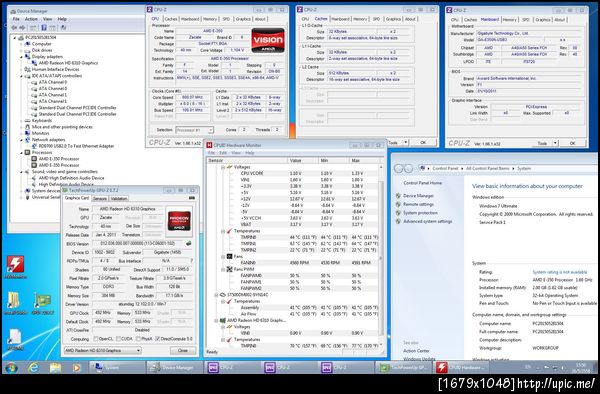Click the blue Help icon in Device Manager toolbar

(x=44, y=28)
